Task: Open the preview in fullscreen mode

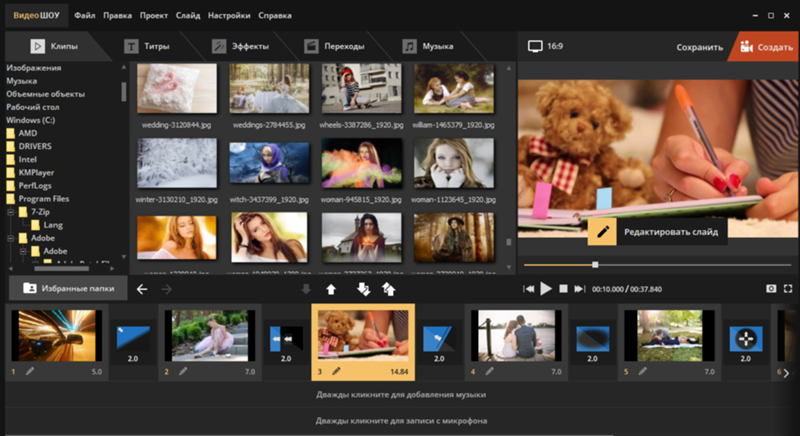Action: (x=788, y=289)
